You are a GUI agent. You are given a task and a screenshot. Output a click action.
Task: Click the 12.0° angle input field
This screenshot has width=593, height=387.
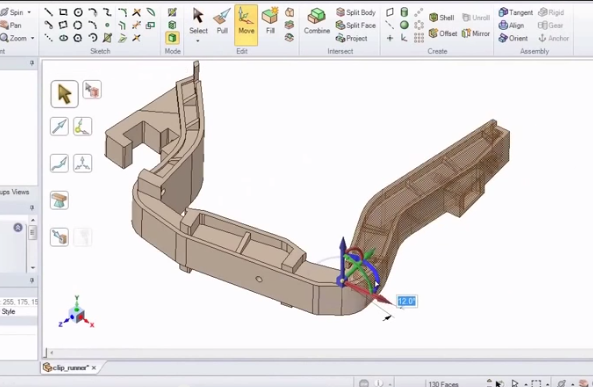407,301
